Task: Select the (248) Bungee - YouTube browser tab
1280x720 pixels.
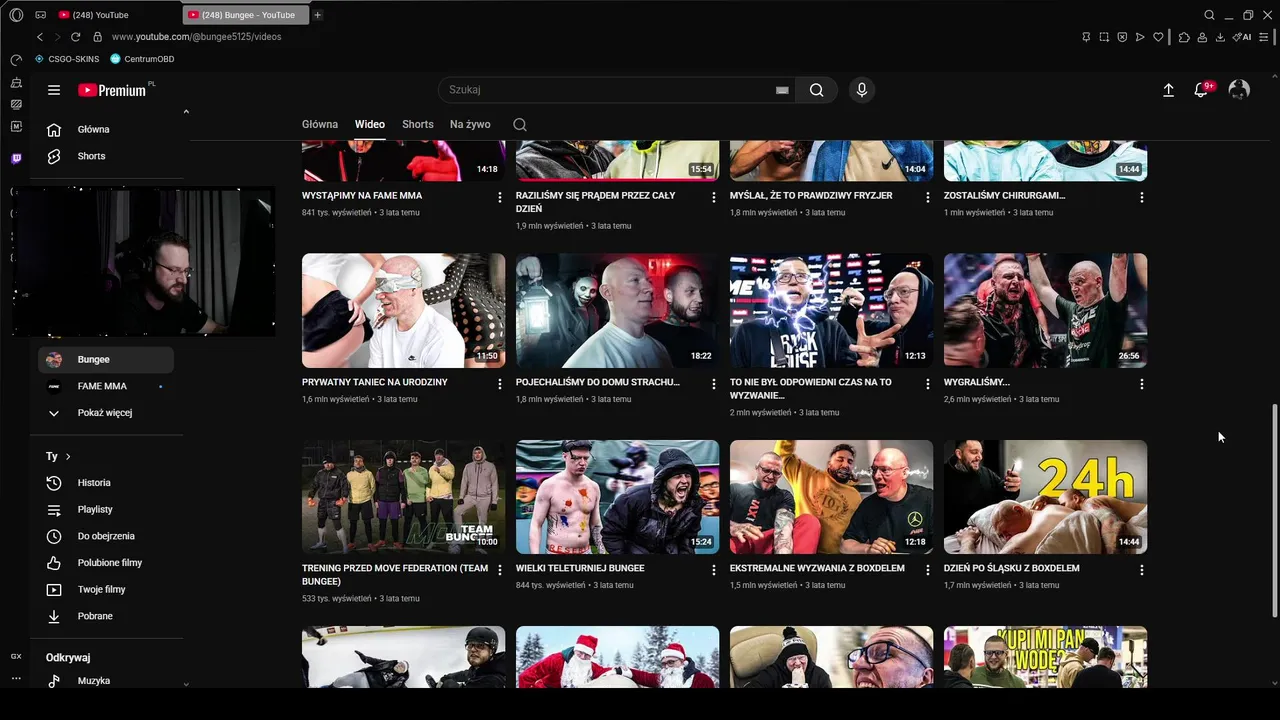Action: 246,15
